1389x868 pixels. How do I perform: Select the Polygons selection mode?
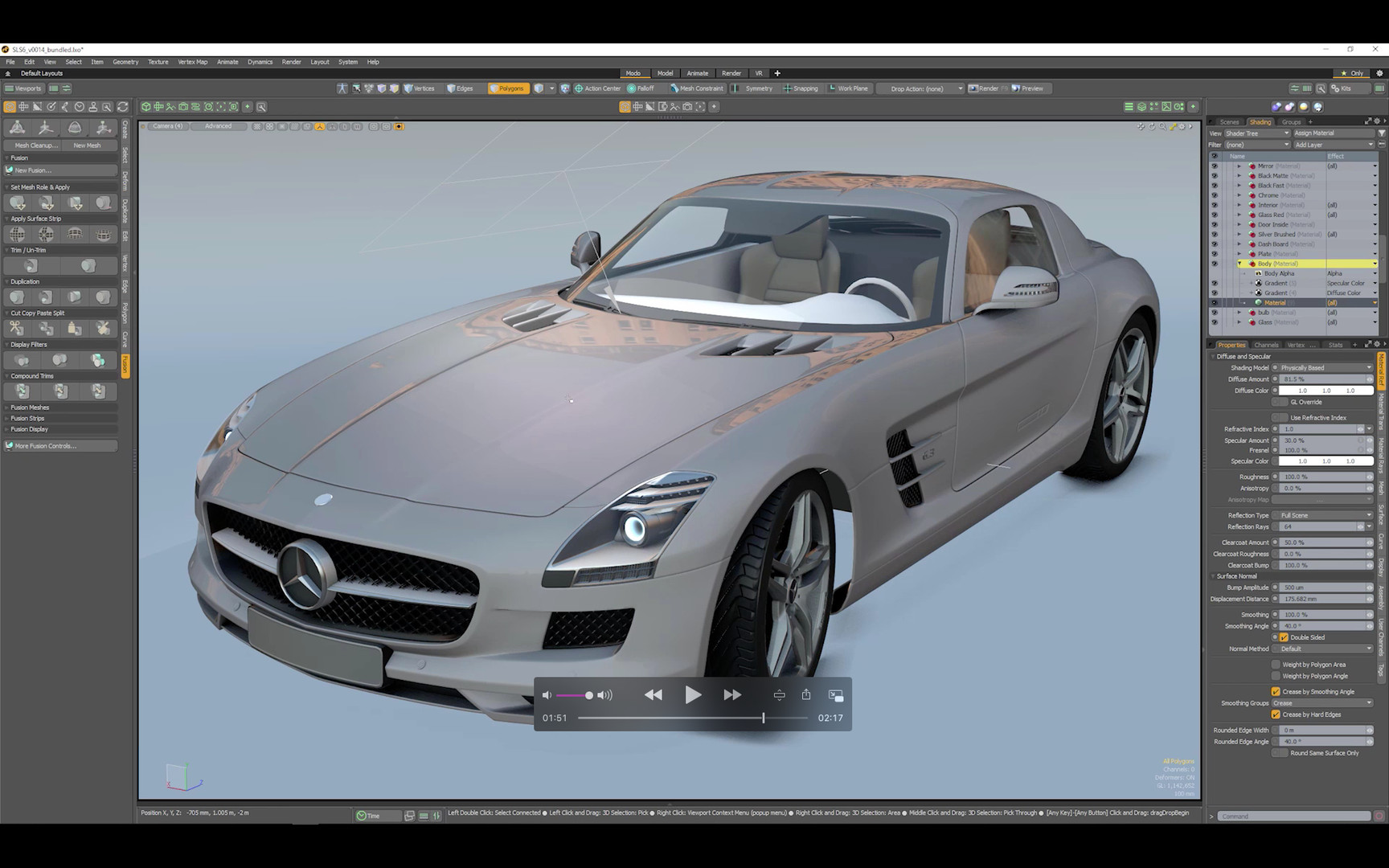click(x=509, y=88)
